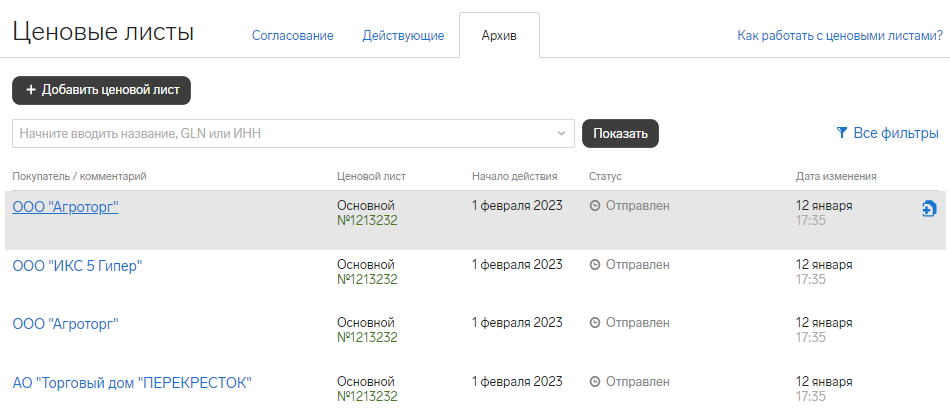Click the clock status icon in ПЕРЕКРЕСТОК row
Image resolution: width=950 pixels, height=414 pixels.
coord(595,382)
